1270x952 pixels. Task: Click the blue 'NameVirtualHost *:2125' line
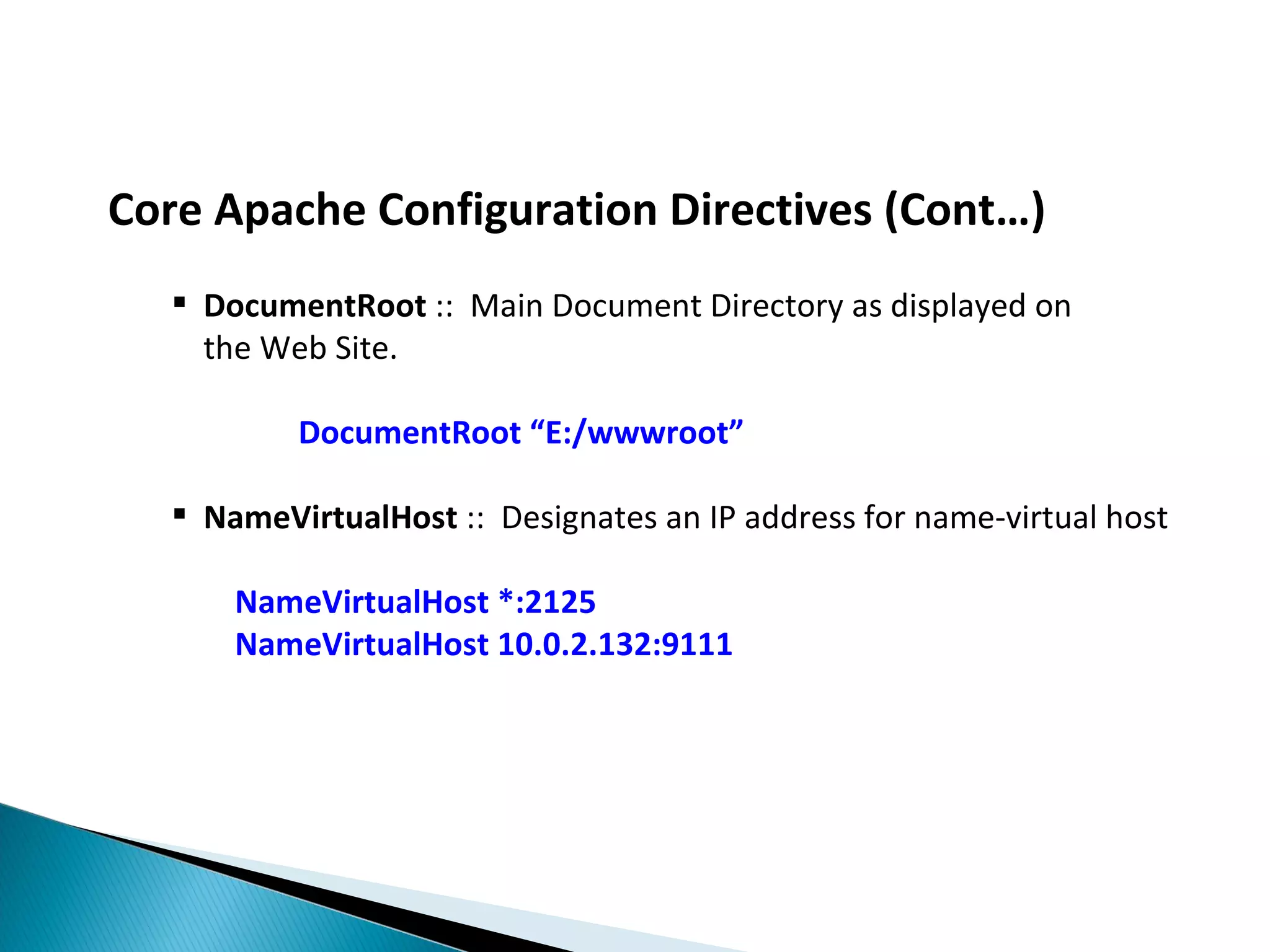pyautogui.click(x=415, y=602)
